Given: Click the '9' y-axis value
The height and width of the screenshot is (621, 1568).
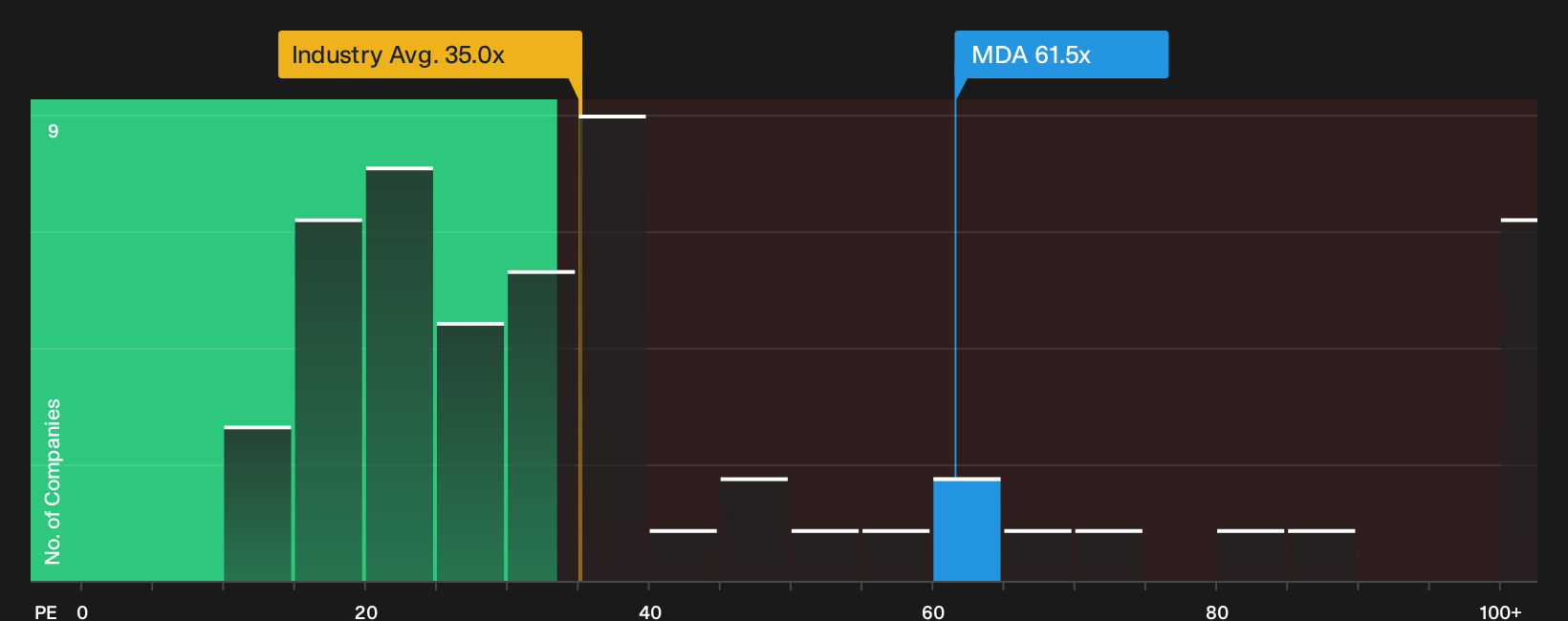Looking at the screenshot, I should pyautogui.click(x=54, y=131).
